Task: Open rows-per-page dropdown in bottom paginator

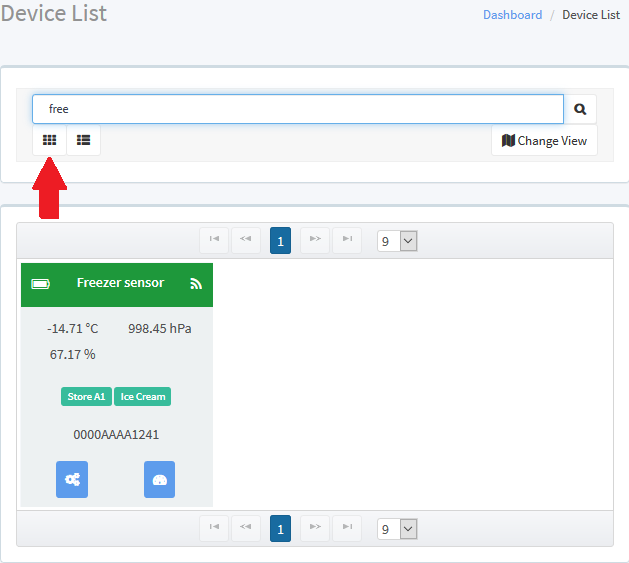Action: pos(397,529)
